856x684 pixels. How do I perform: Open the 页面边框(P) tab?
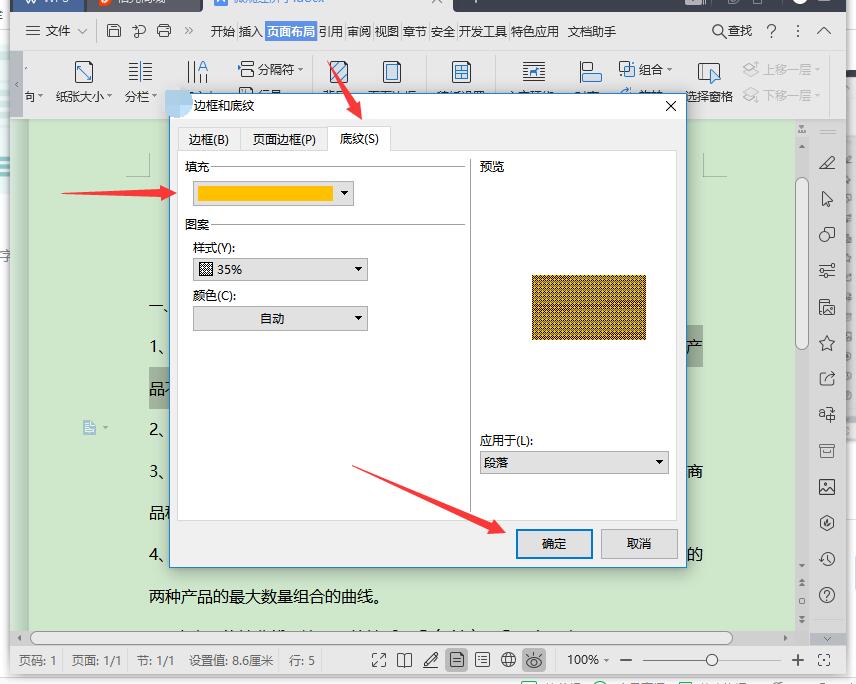pyautogui.click(x=284, y=140)
